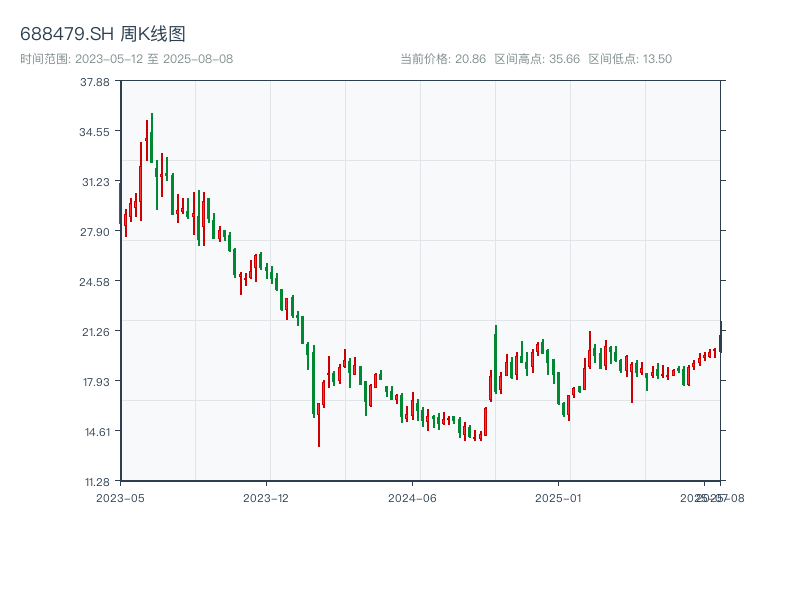Viewport: 800px width, 600px height.
Task: Click the 2023-12 x-axis date marker
Action: [266, 497]
